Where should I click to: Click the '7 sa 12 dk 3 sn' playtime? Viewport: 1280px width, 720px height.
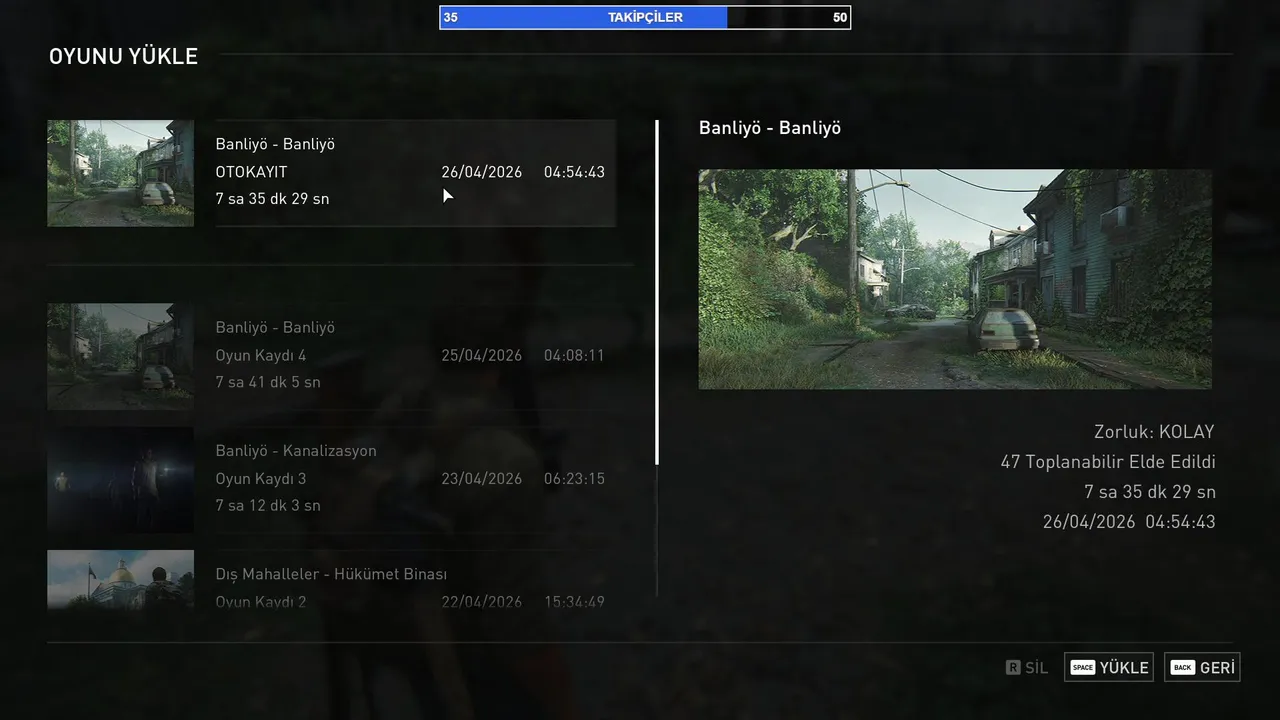pos(268,506)
